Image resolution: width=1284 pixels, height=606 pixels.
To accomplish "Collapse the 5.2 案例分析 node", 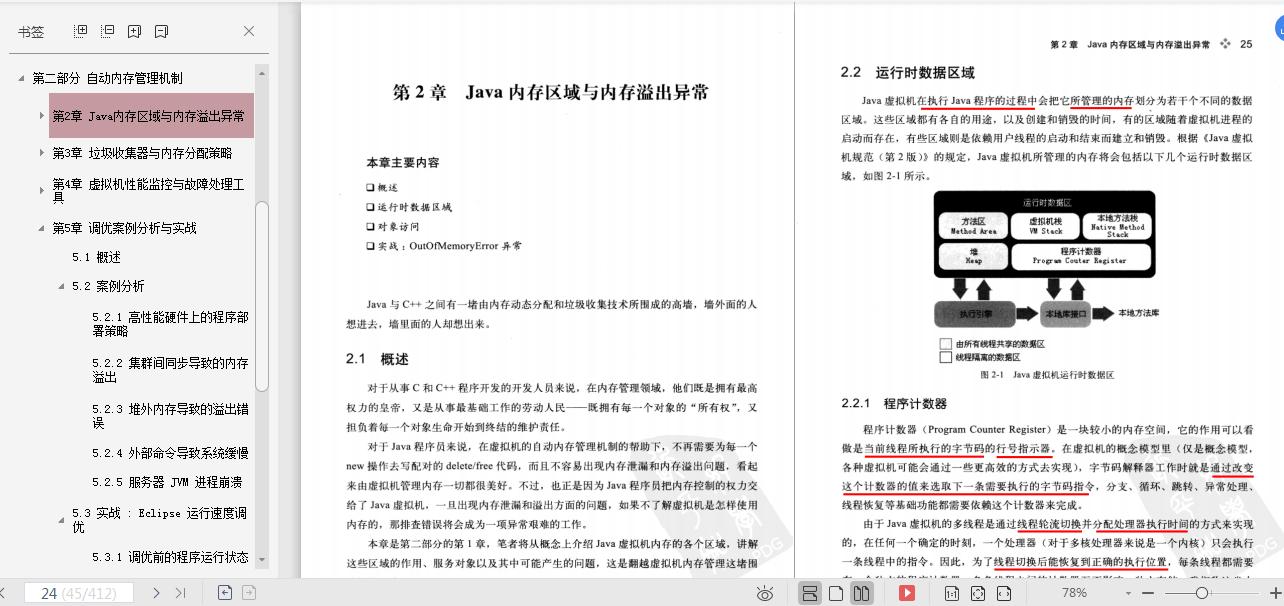I will tap(61, 286).
